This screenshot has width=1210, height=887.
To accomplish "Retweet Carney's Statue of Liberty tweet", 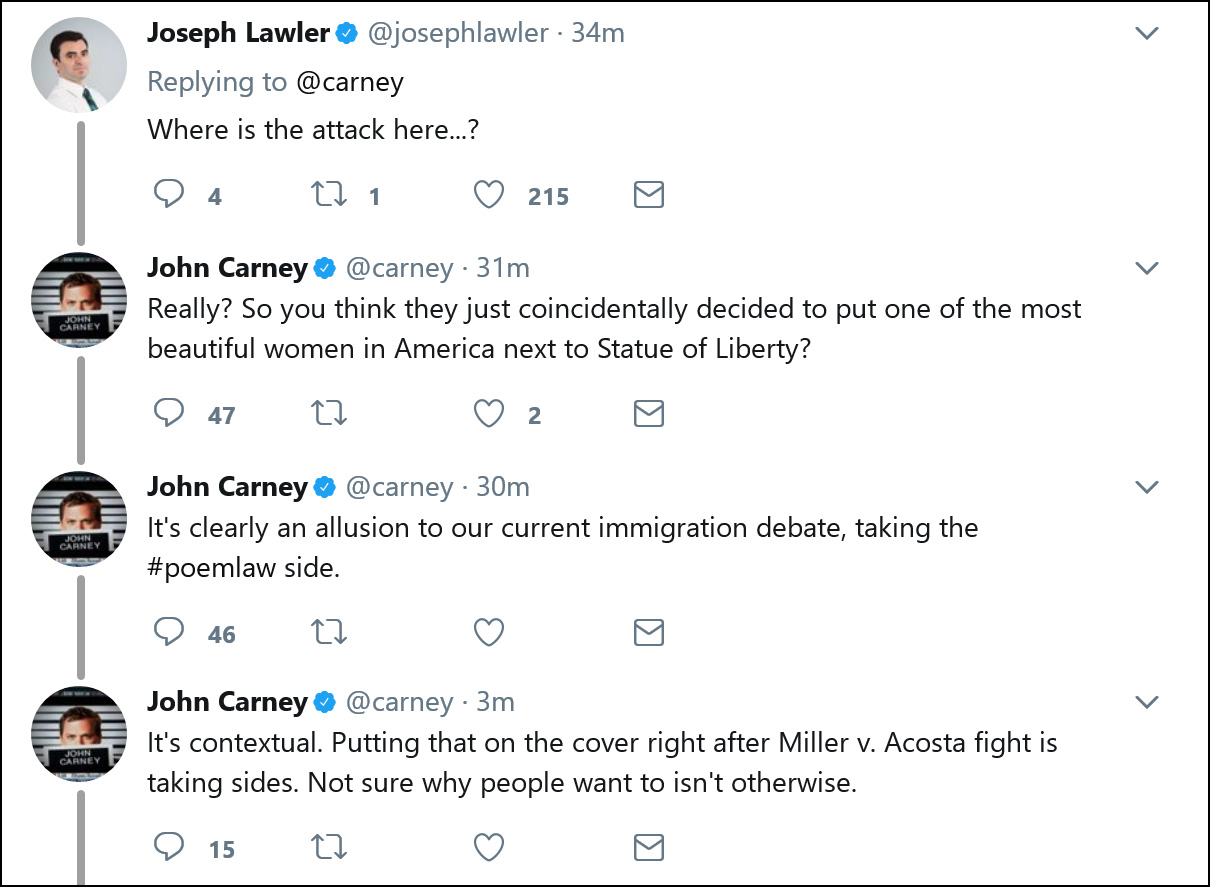I will (x=329, y=413).
